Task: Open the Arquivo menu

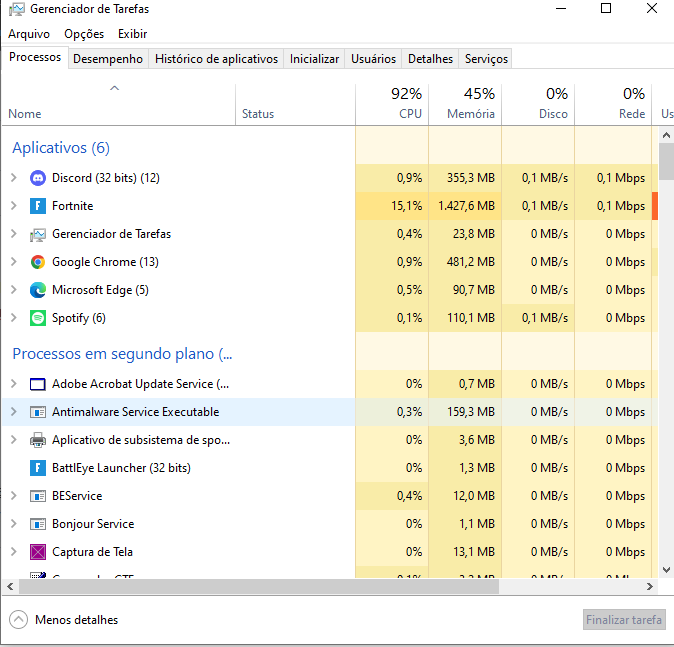Action: (29, 34)
